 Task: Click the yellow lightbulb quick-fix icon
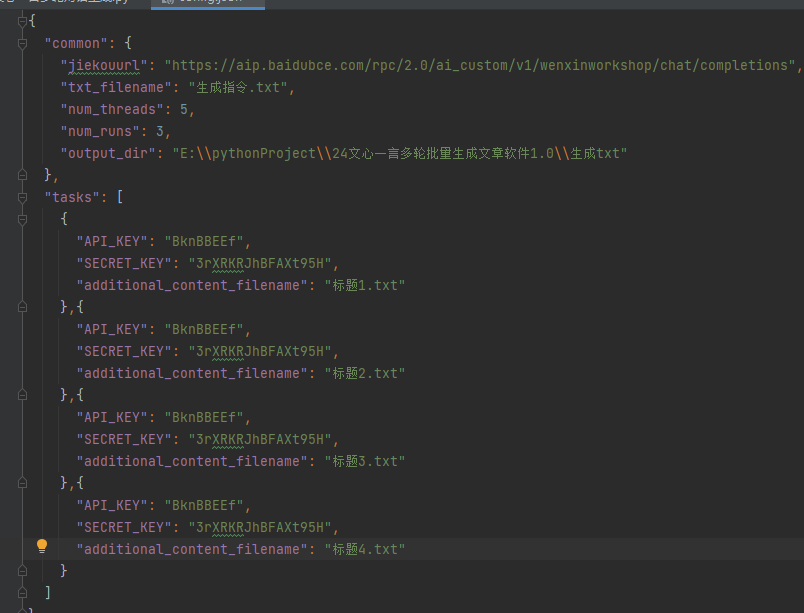(x=42, y=546)
